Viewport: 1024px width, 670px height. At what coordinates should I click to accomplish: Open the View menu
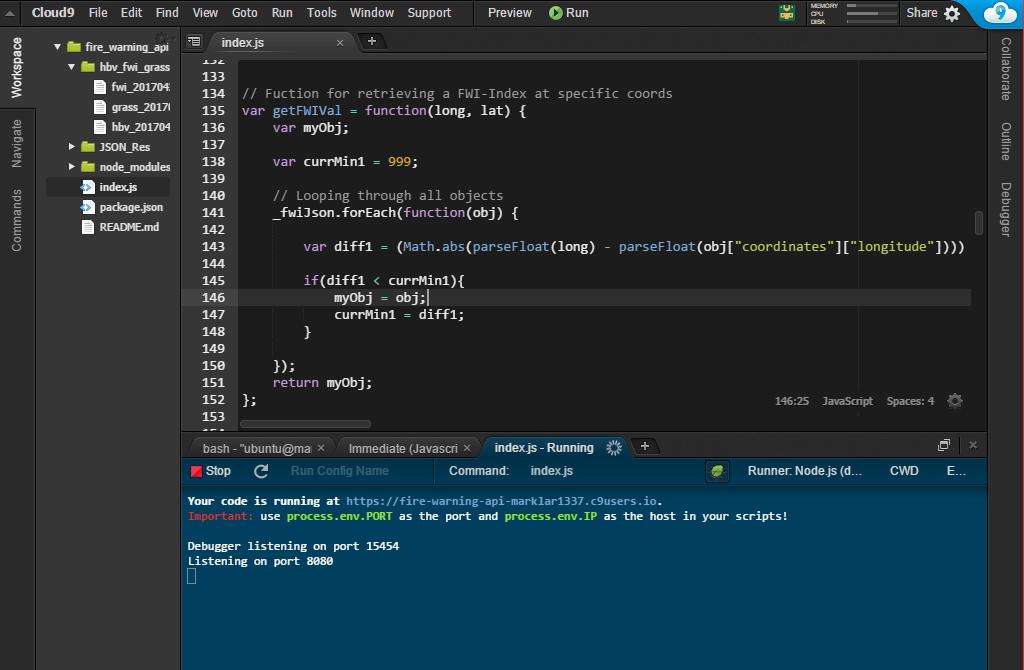[x=205, y=12]
